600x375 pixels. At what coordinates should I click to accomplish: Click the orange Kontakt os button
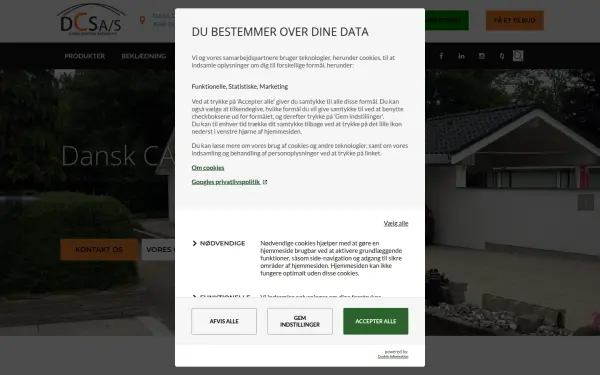[99, 249]
